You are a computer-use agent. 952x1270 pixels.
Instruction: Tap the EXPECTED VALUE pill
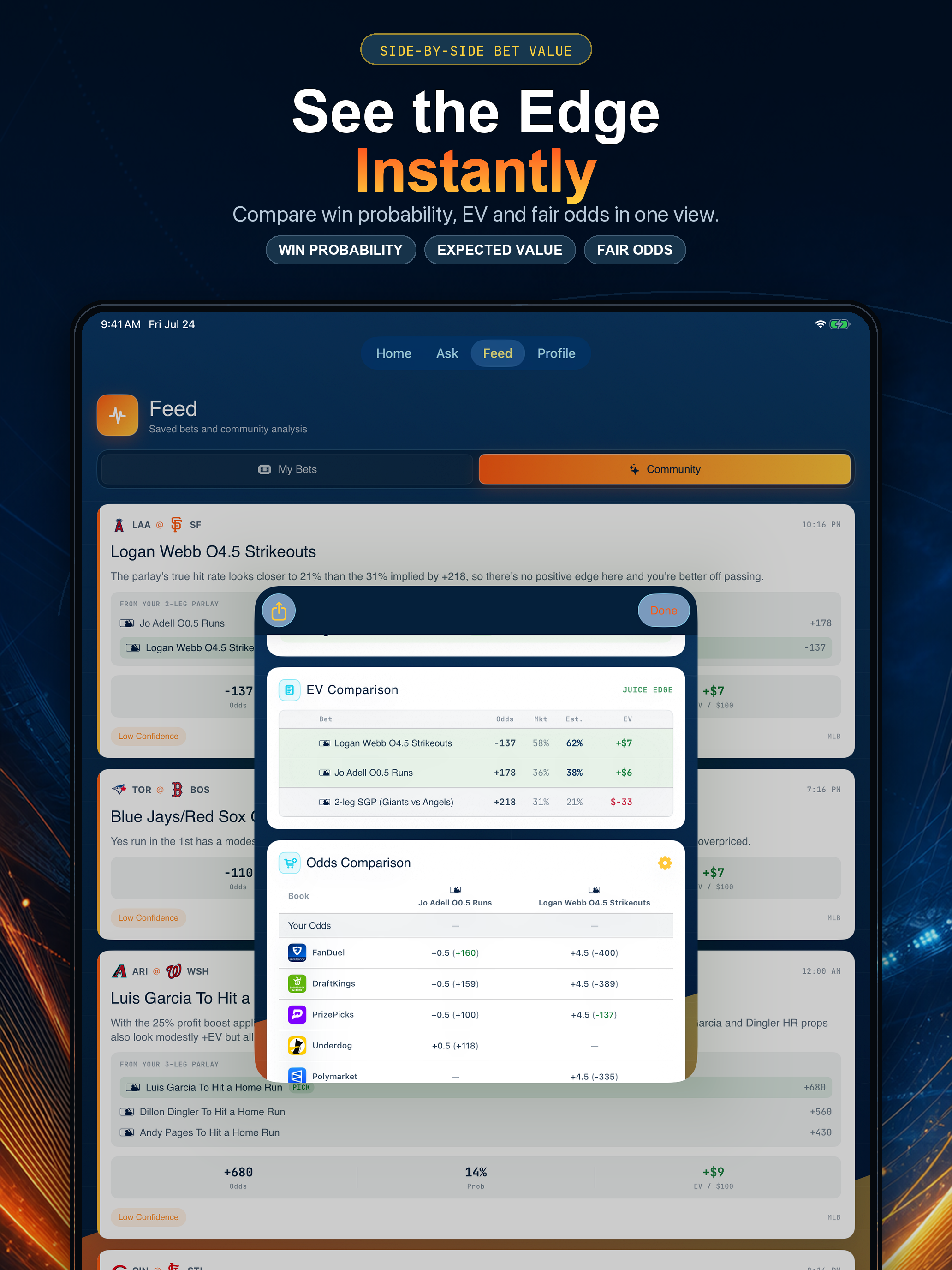click(x=500, y=250)
